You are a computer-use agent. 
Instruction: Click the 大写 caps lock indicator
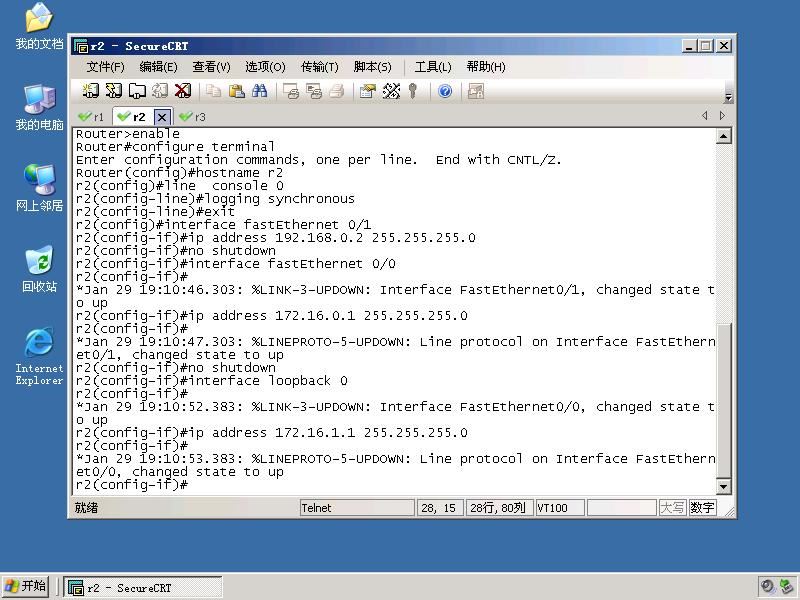click(x=672, y=508)
